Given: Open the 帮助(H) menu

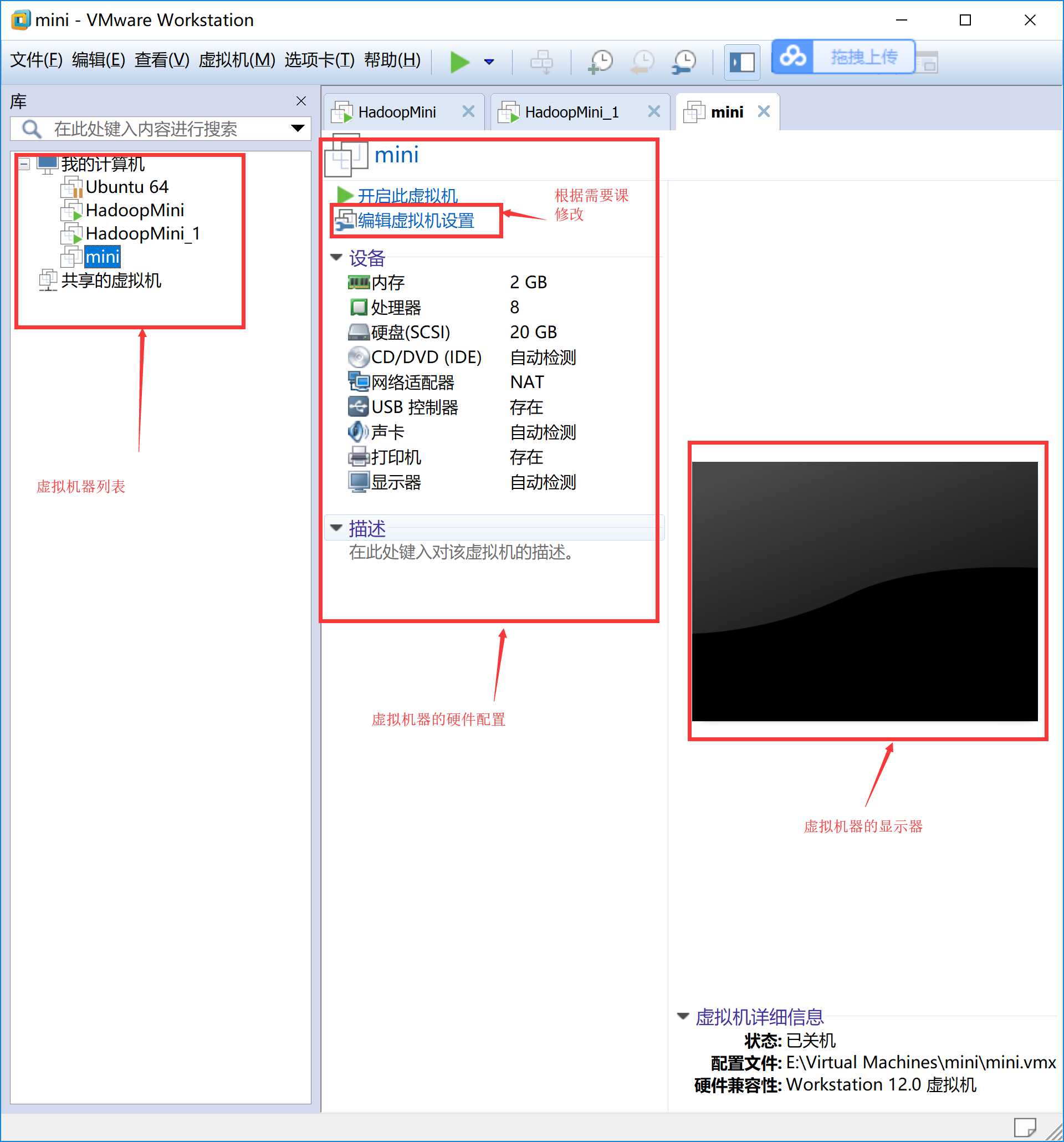Looking at the screenshot, I should [x=392, y=59].
